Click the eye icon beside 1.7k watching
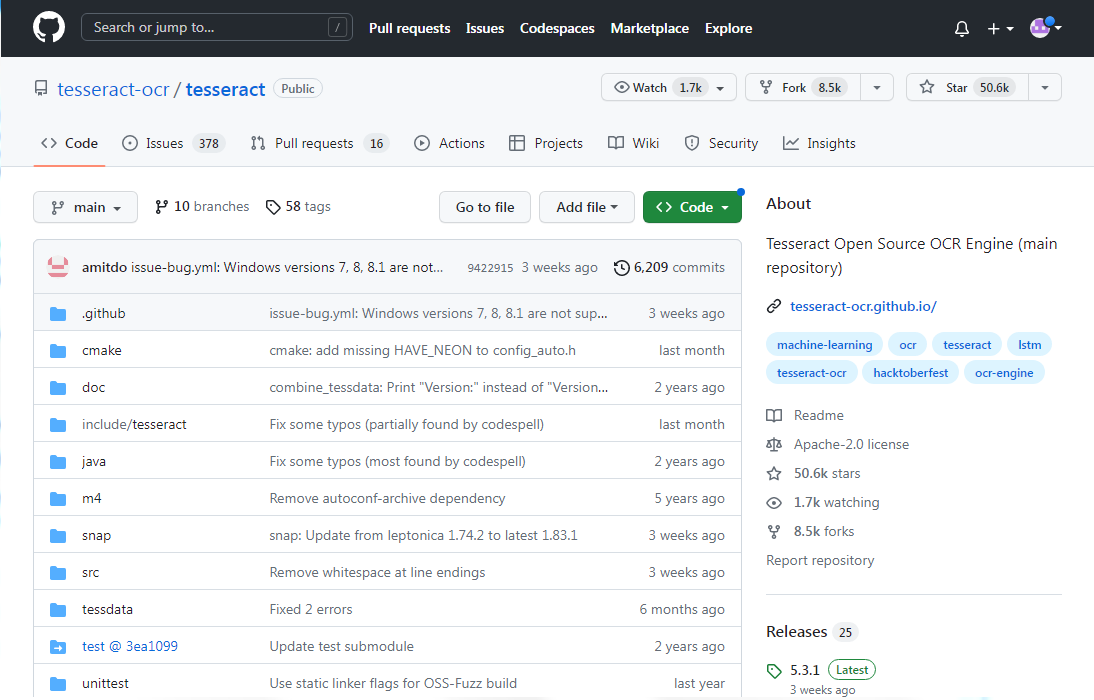1094x700 pixels. tap(774, 502)
